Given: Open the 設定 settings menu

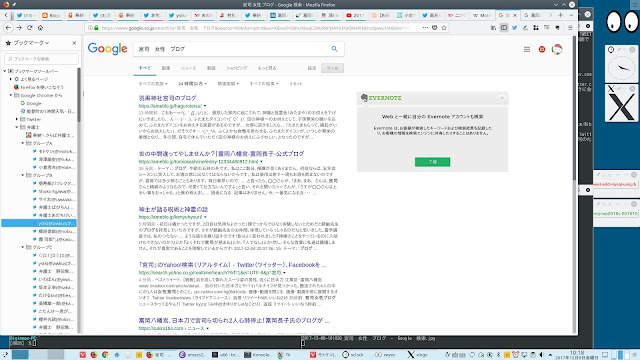Looking at the screenshot, I should (312, 68).
